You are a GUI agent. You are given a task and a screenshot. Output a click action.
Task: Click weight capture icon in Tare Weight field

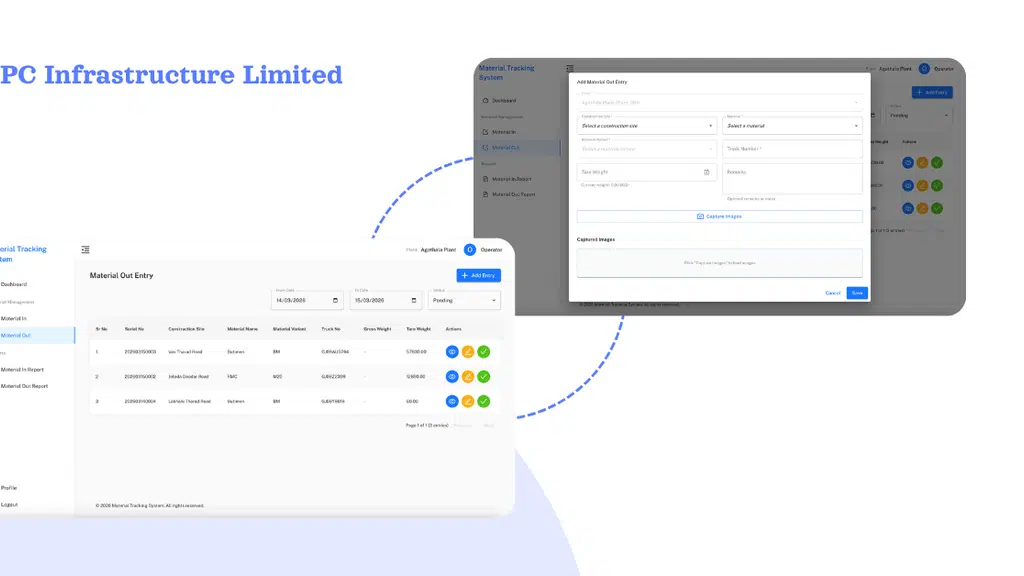click(707, 172)
